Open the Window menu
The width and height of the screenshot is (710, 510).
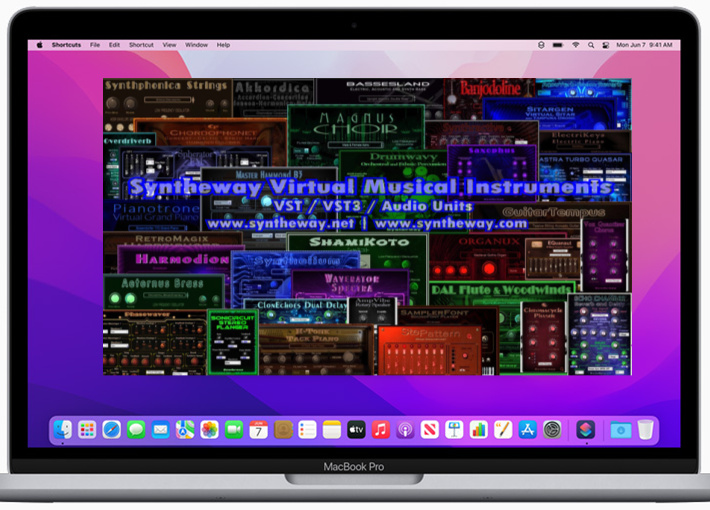196,45
